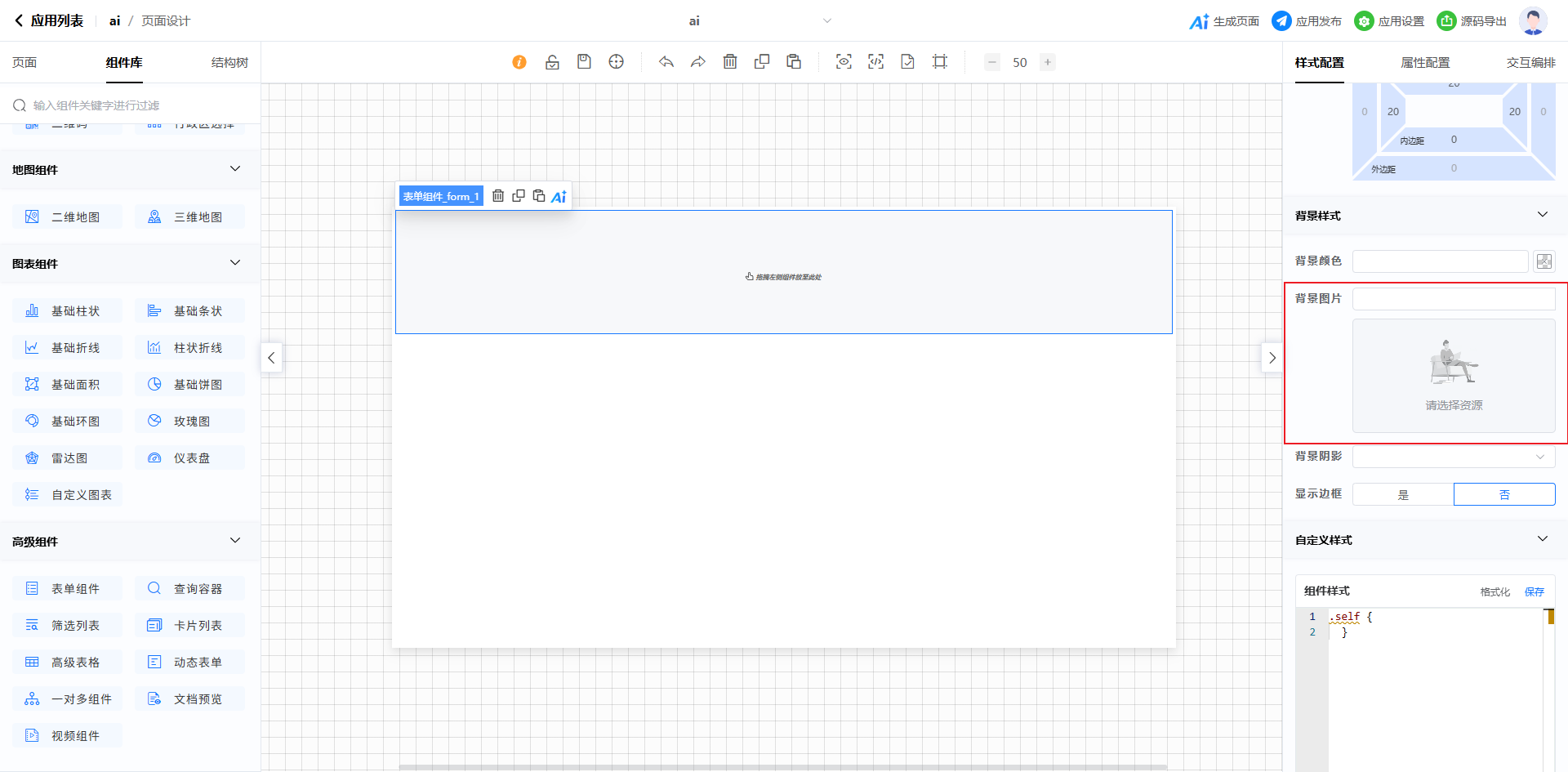The height and width of the screenshot is (772, 1568).
Task: Switch to the 结构树 tab
Action: pyautogui.click(x=229, y=63)
